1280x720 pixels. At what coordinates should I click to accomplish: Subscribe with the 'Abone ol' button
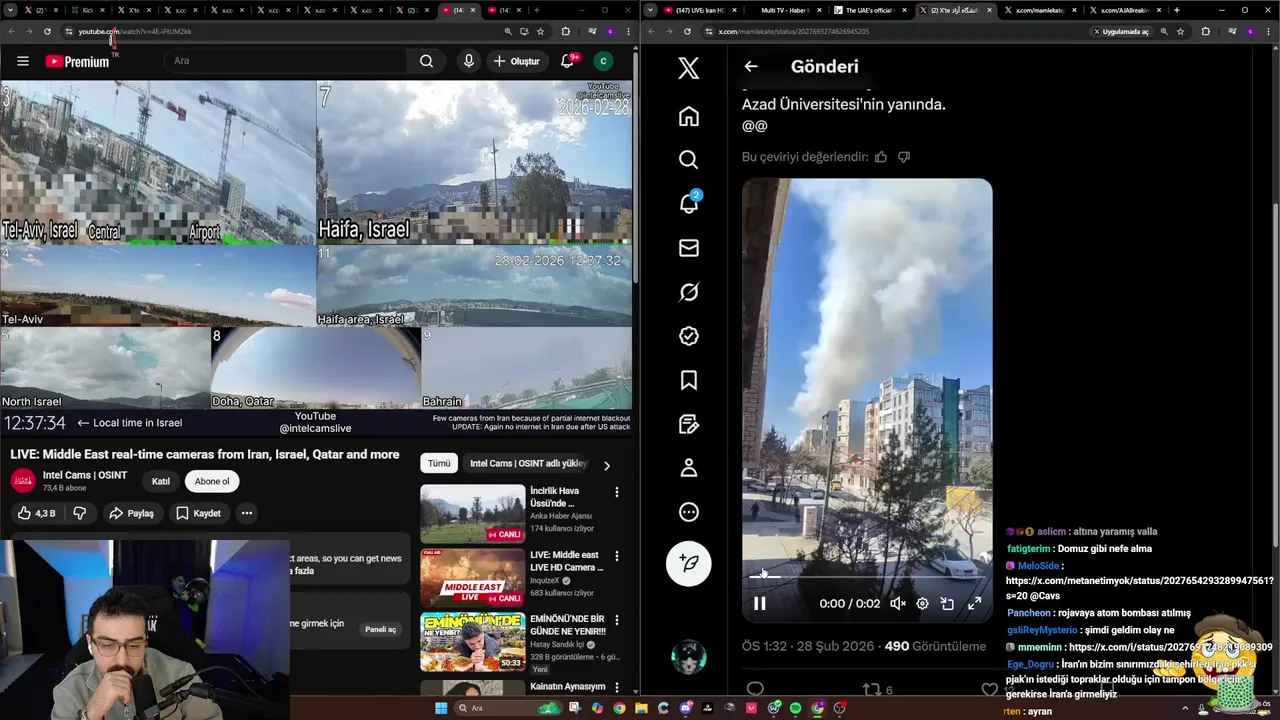click(x=212, y=481)
